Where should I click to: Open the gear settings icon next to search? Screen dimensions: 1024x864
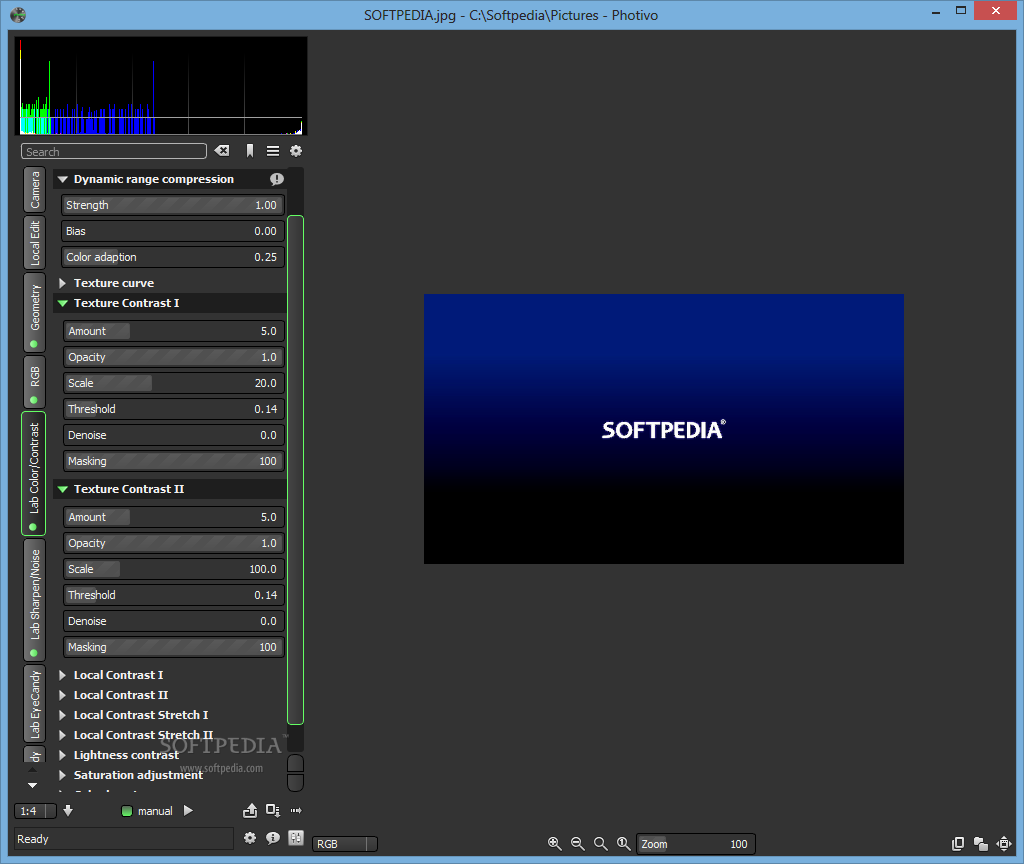click(x=296, y=151)
